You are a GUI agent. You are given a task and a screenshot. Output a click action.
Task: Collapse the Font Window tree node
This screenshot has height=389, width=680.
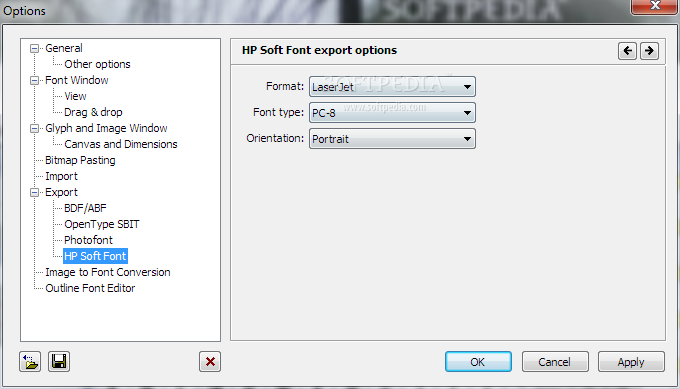34,80
